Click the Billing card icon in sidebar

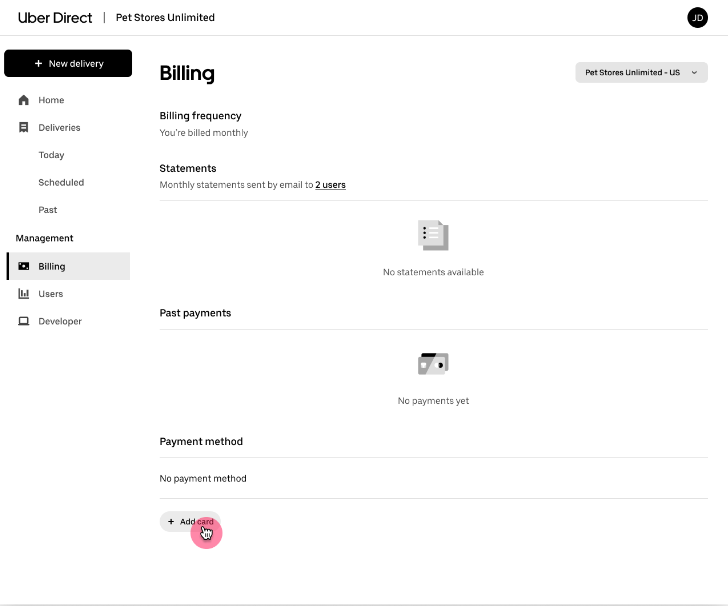[x=24, y=266]
